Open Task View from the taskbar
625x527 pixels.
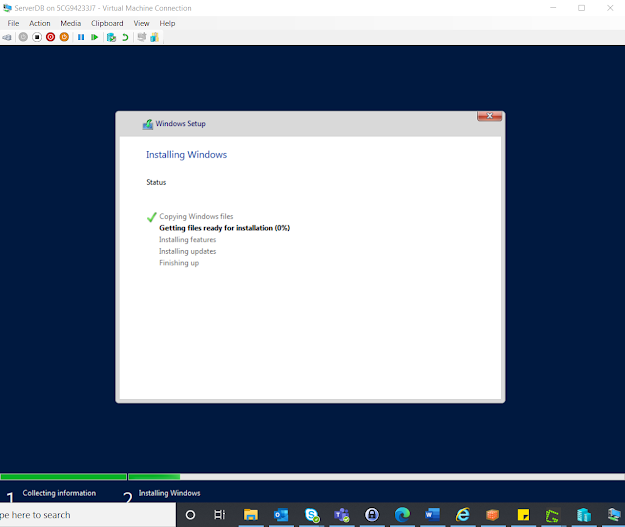pyautogui.click(x=220, y=515)
